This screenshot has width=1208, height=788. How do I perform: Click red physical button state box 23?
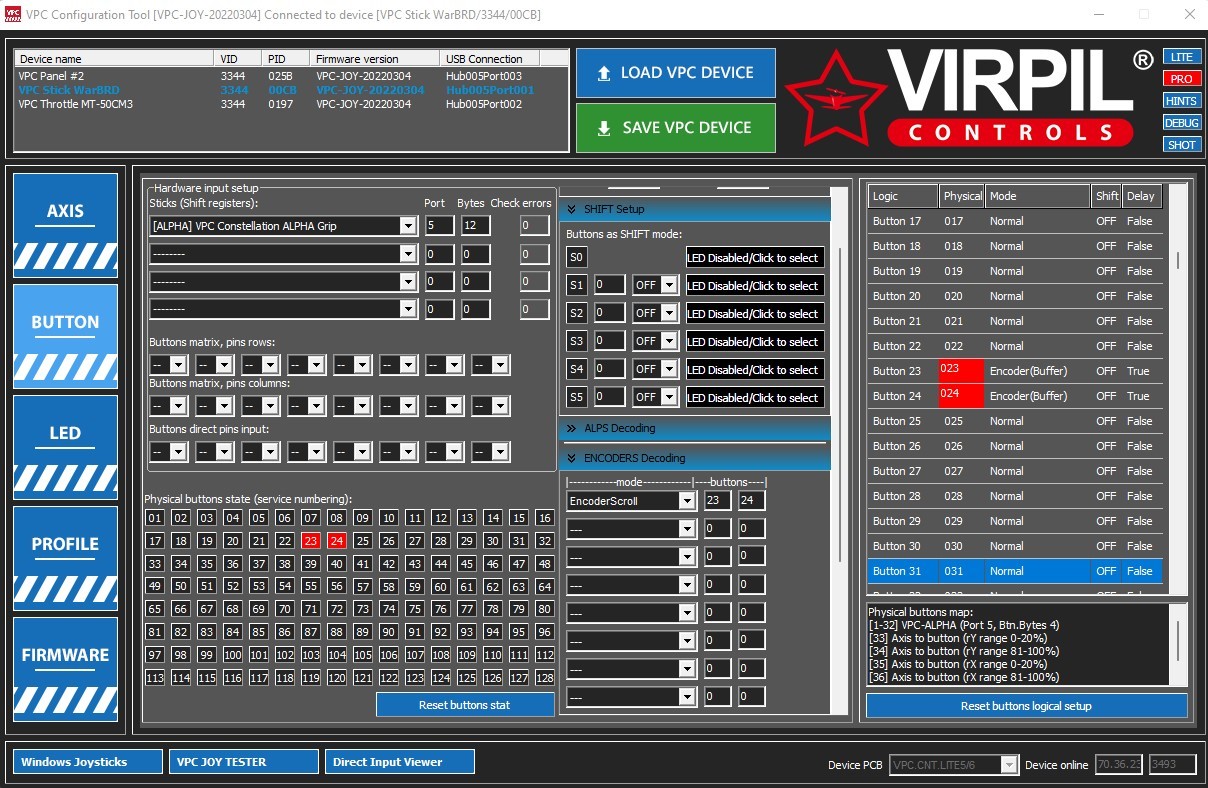(311, 541)
